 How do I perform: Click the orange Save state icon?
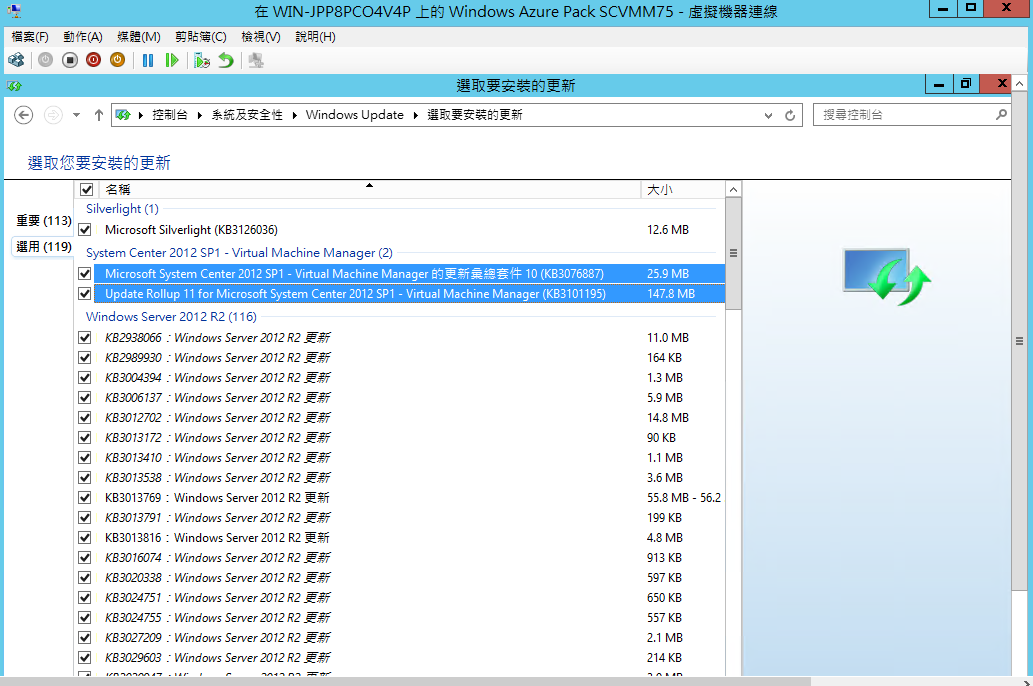tap(117, 61)
